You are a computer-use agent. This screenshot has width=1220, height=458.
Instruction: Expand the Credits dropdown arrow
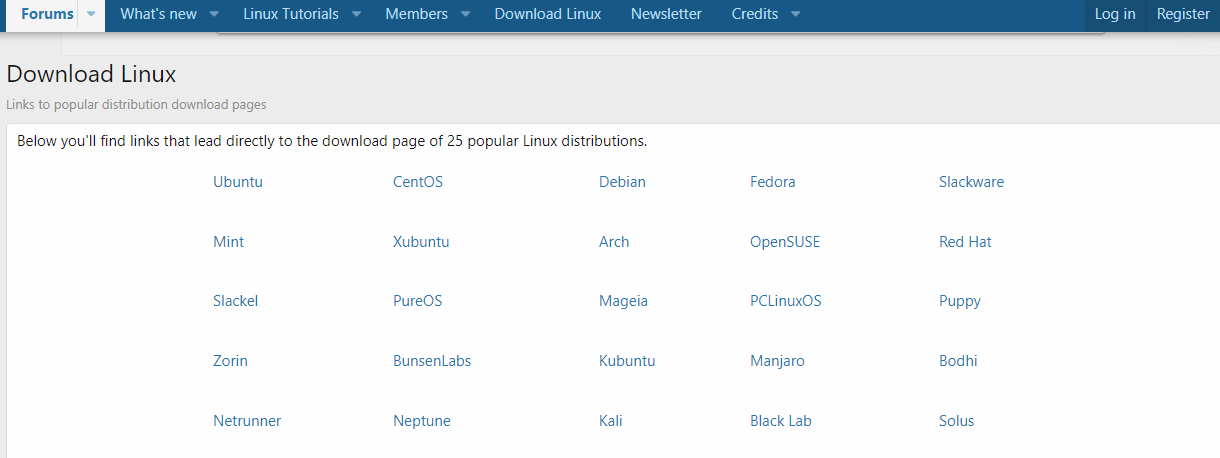pos(795,15)
